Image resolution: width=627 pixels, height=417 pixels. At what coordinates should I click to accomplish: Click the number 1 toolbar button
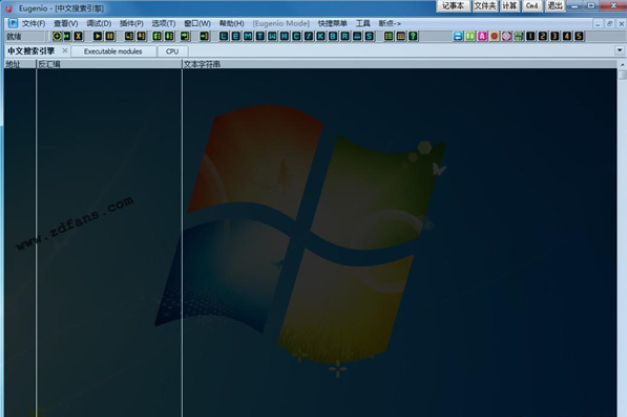pos(530,36)
